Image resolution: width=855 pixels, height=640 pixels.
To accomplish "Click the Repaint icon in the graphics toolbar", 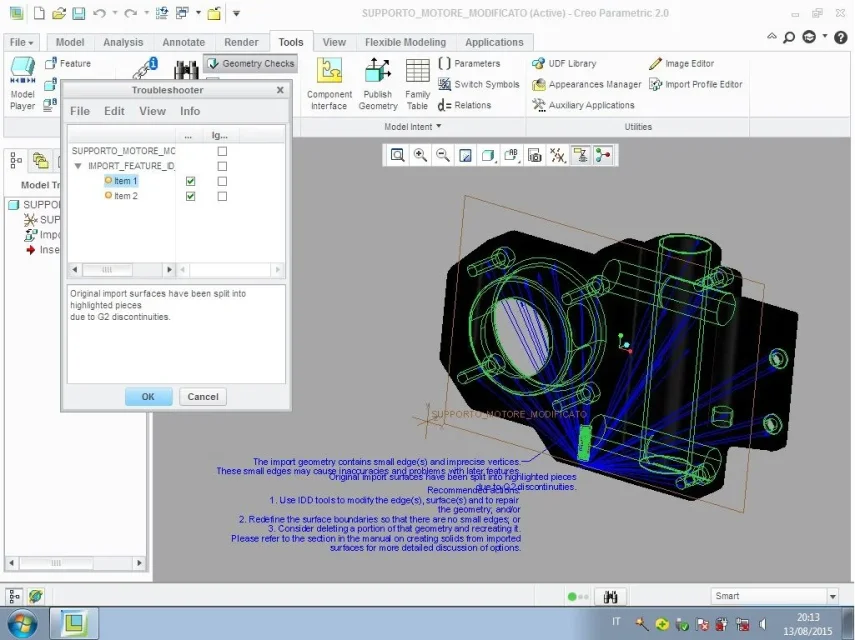I will [465, 155].
